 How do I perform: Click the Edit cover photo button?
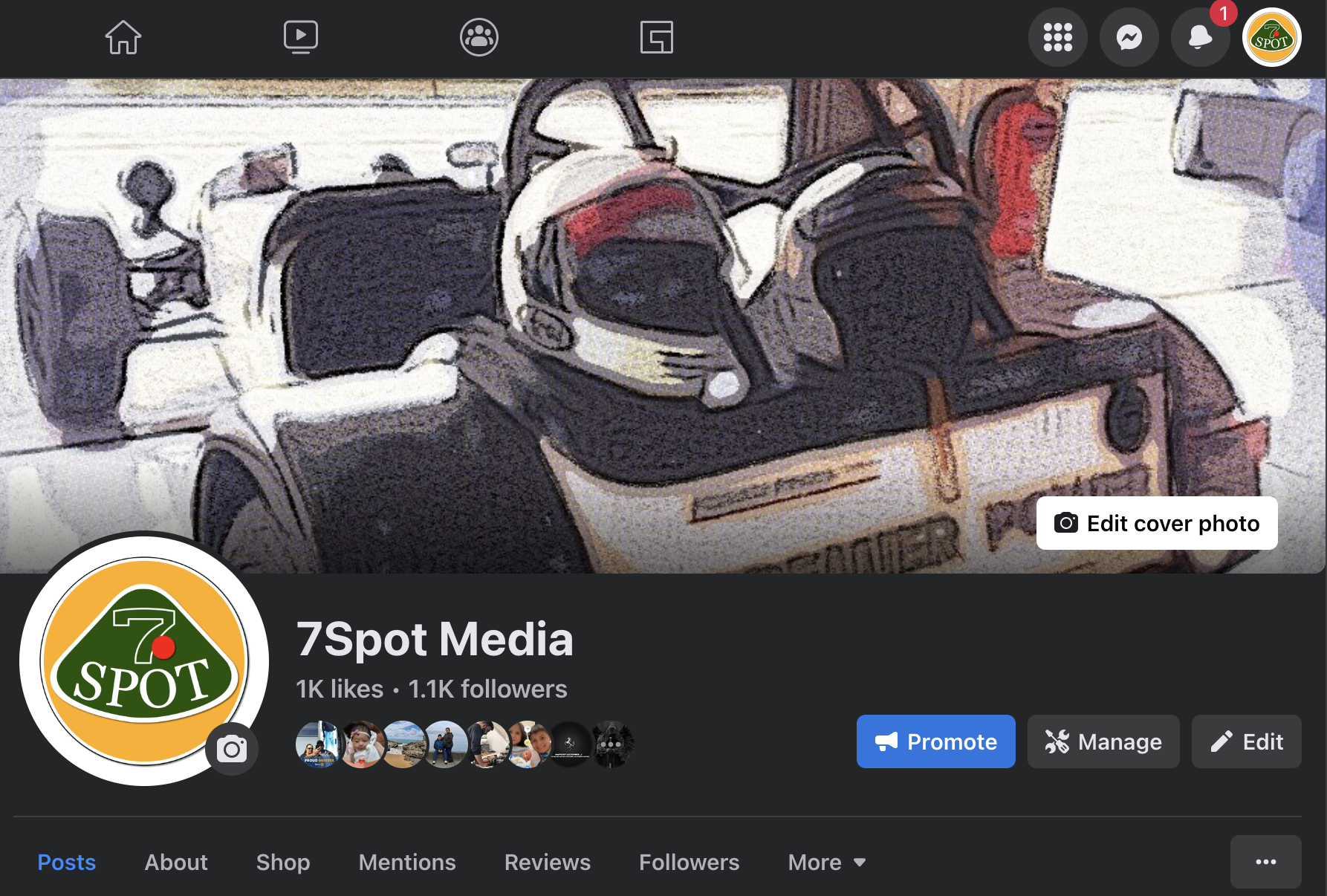coord(1157,524)
